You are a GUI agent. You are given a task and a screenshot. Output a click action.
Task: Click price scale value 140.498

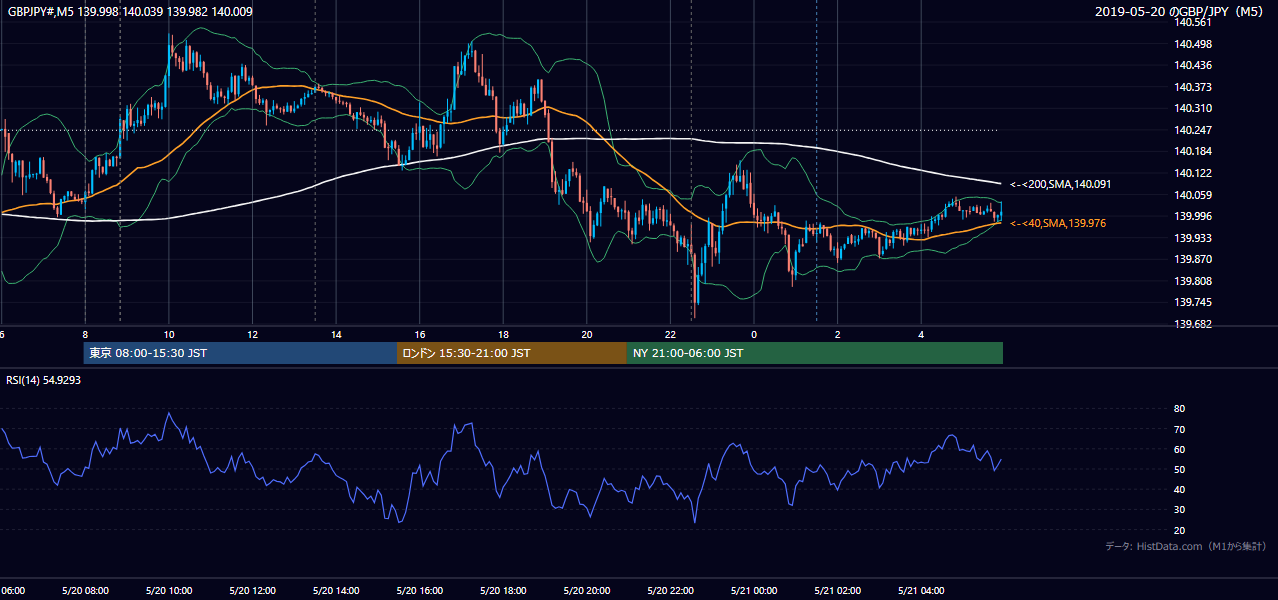click(1195, 44)
